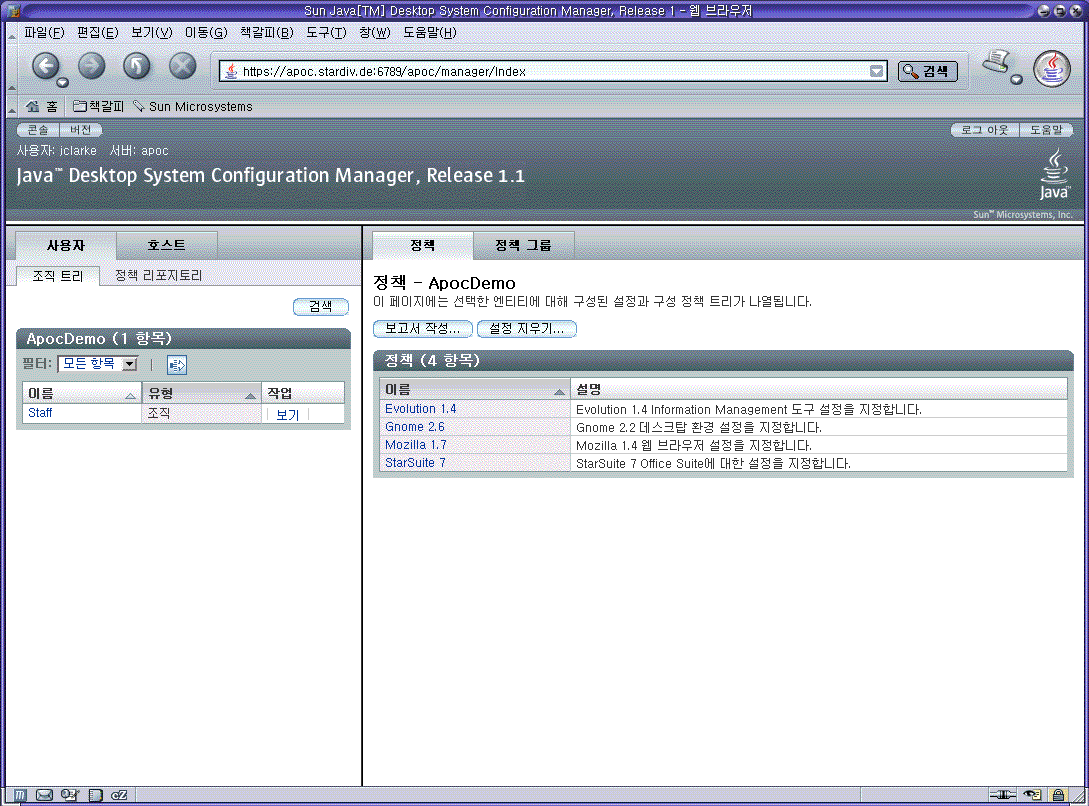Select the 조직 트리 sub-tab
This screenshot has height=806, width=1089.
coord(58,276)
